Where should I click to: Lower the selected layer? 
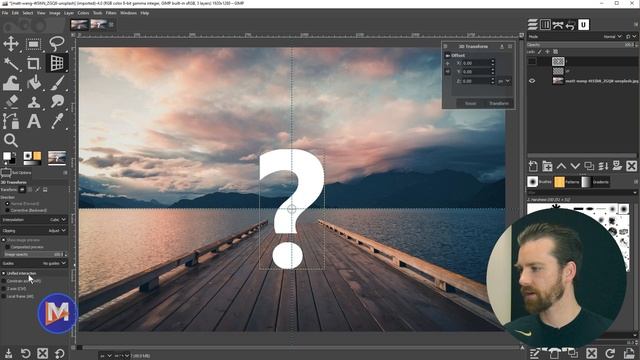[575, 166]
